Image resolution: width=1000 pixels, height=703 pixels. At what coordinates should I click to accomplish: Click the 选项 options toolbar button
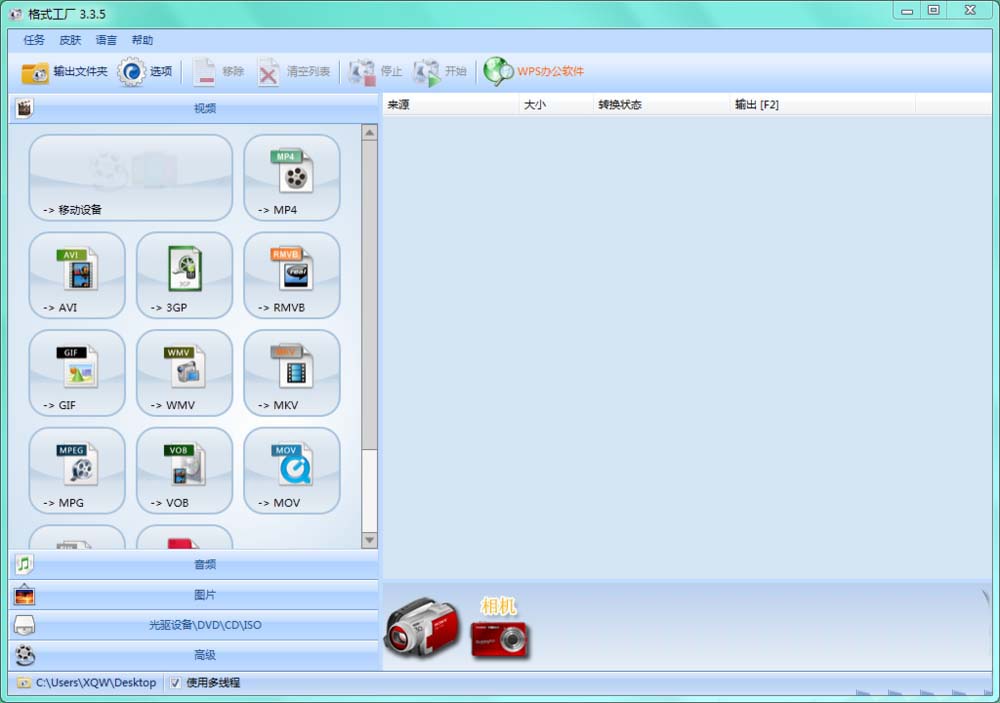[146, 72]
